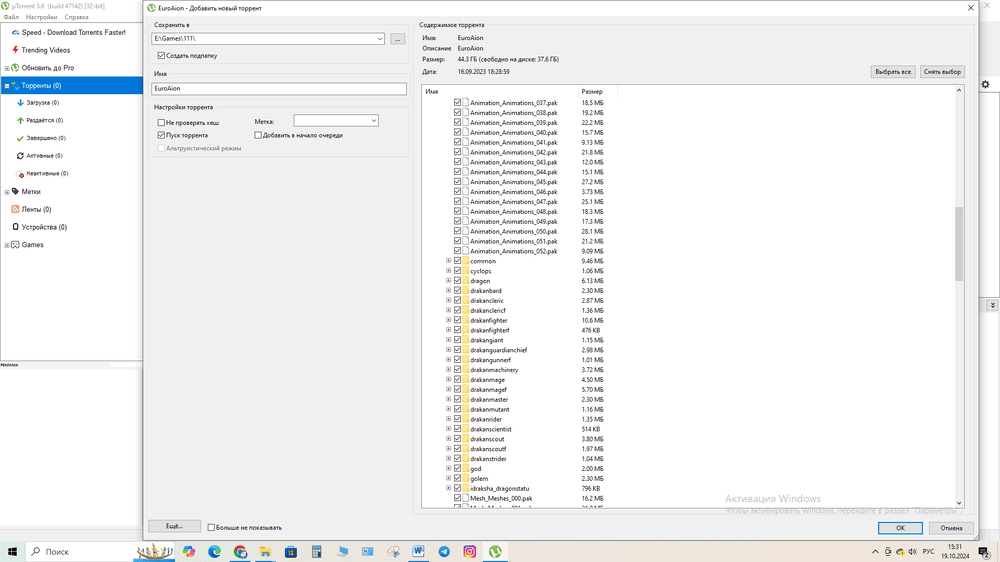This screenshot has height=562, width=1000.
Task: Enable the Не проверять хеш checkbox
Action: click(161, 123)
